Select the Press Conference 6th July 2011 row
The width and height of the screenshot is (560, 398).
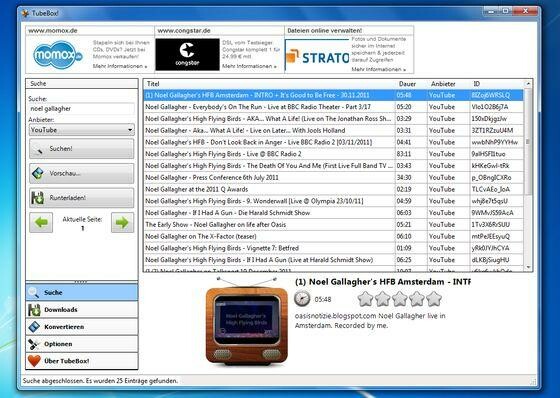[x=333, y=178]
